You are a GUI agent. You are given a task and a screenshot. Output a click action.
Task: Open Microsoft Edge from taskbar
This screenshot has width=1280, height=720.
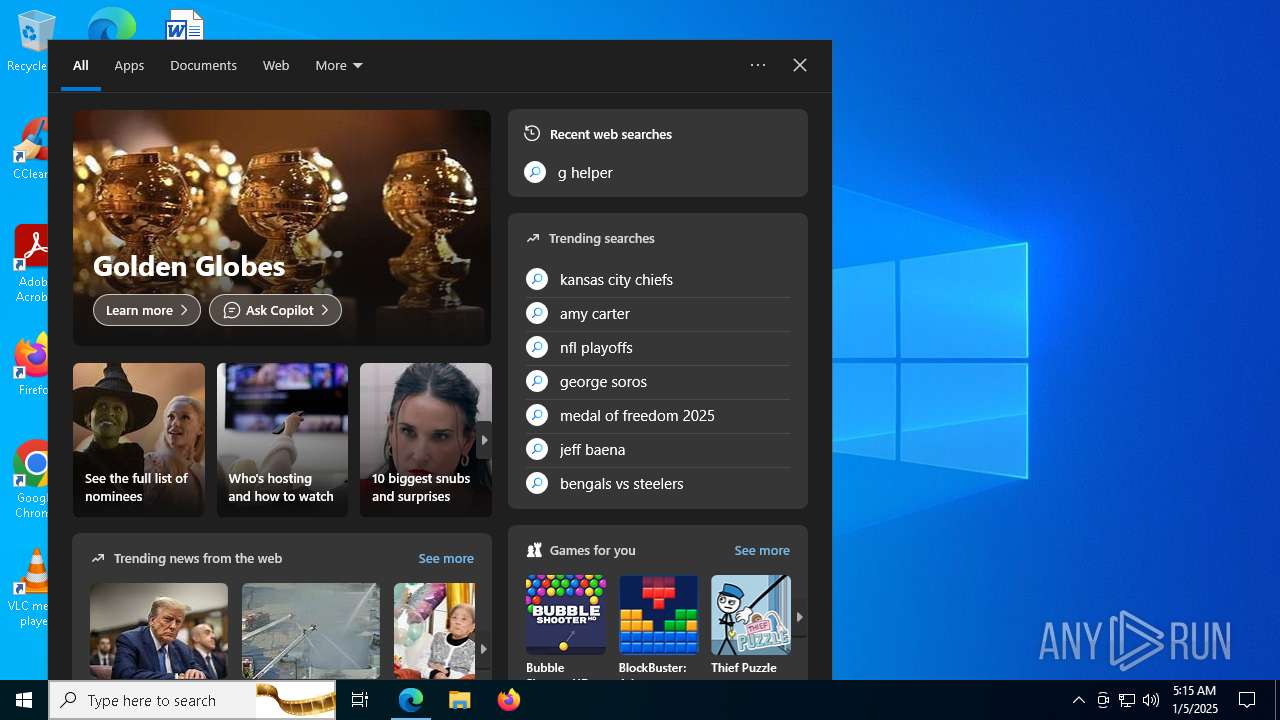pyautogui.click(x=411, y=700)
